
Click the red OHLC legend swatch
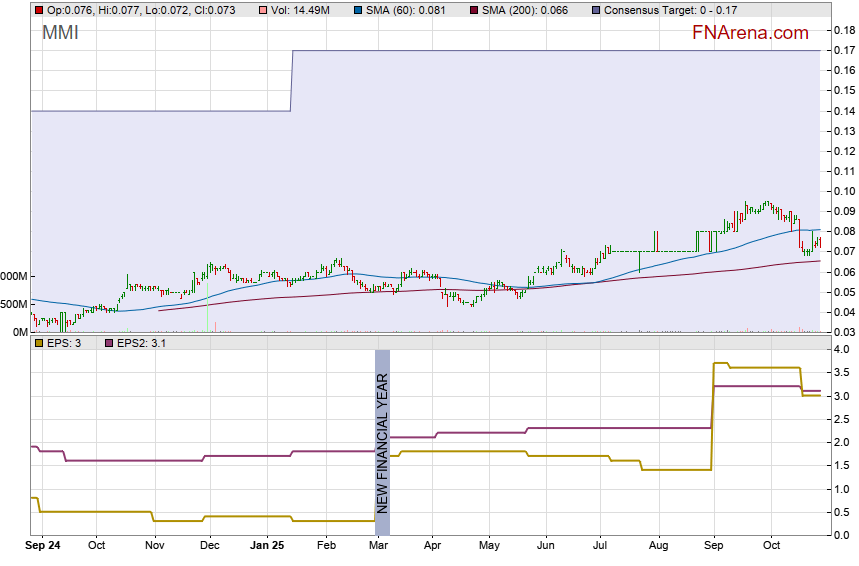point(39,10)
